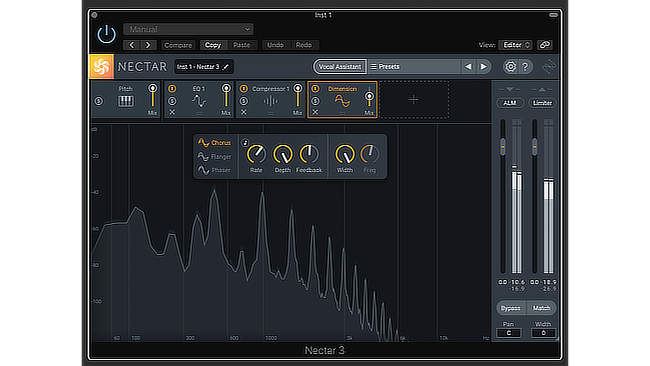650x366 pixels.
Task: Add a new module with plus slot
Action: 414,99
